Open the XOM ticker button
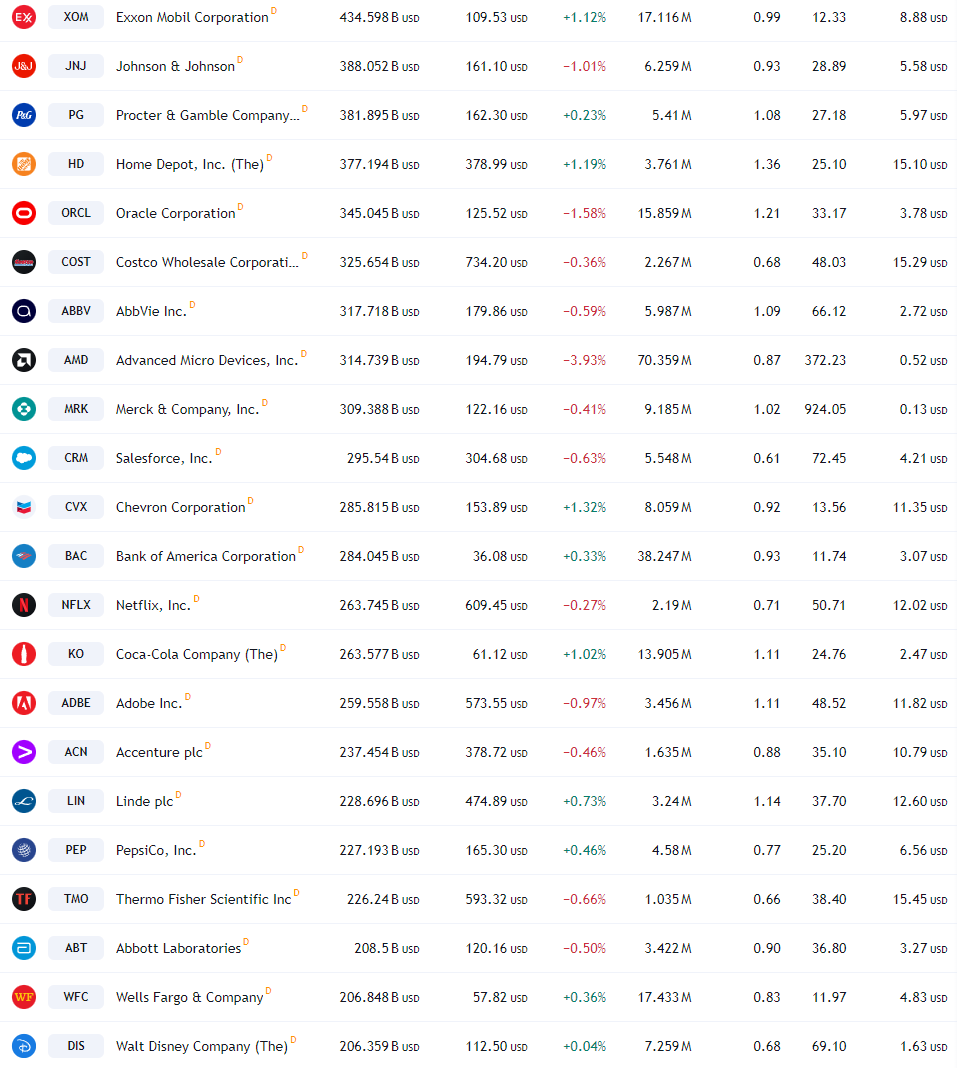Viewport: 957px width, 1068px height. click(76, 17)
